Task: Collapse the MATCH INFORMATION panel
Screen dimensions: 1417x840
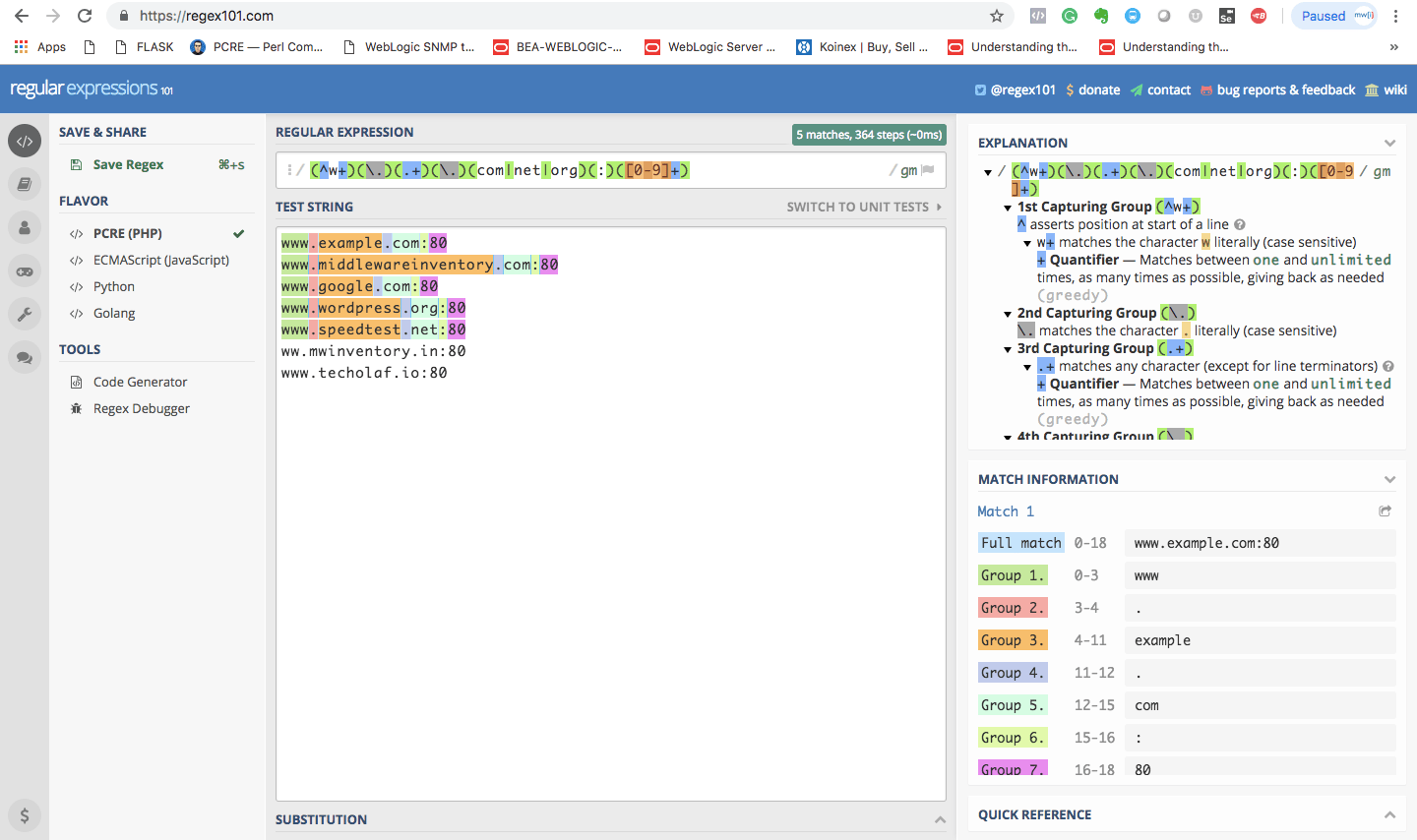Action: click(x=1389, y=479)
